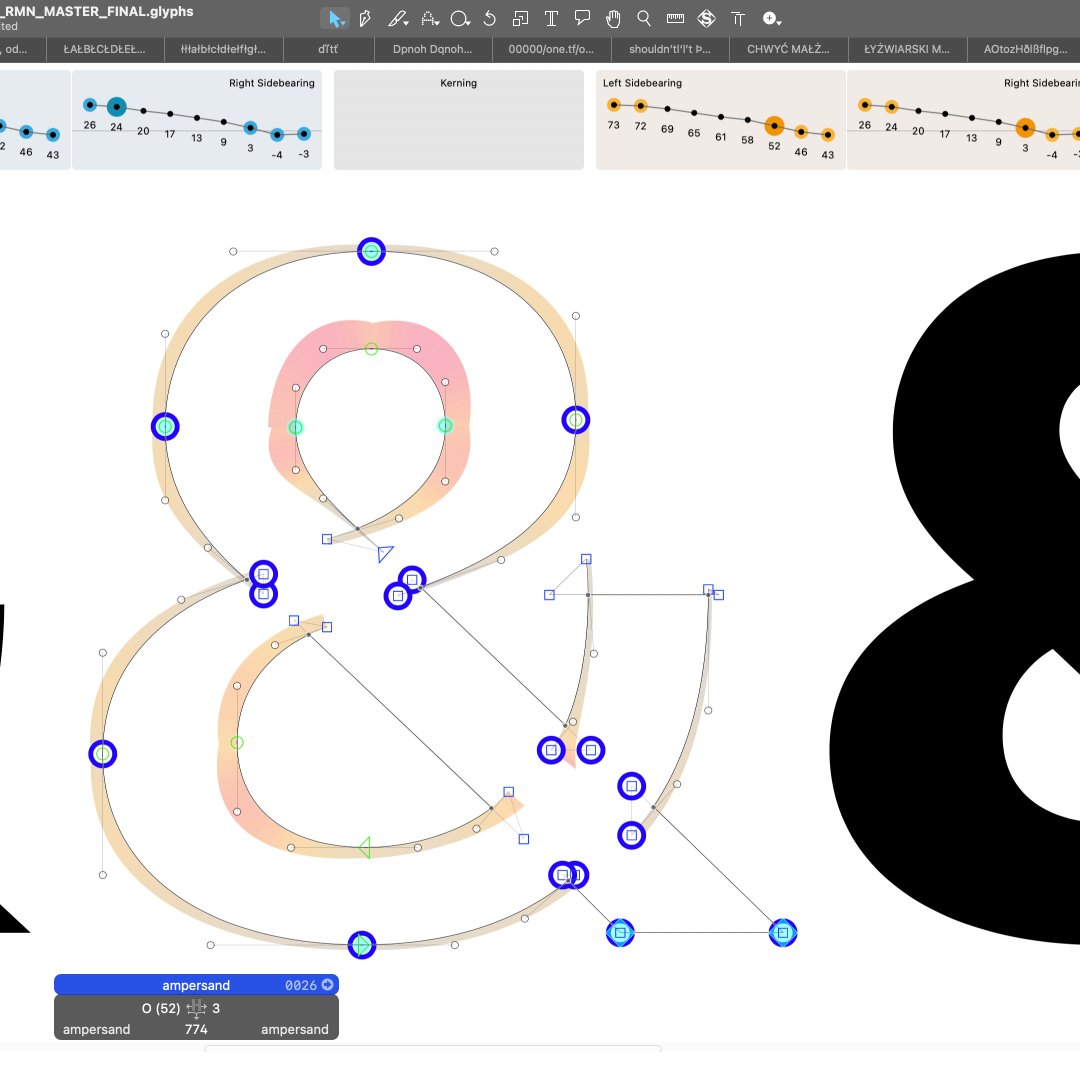Activate the Rotate tool
The height and width of the screenshot is (1079, 1080).
489,19
